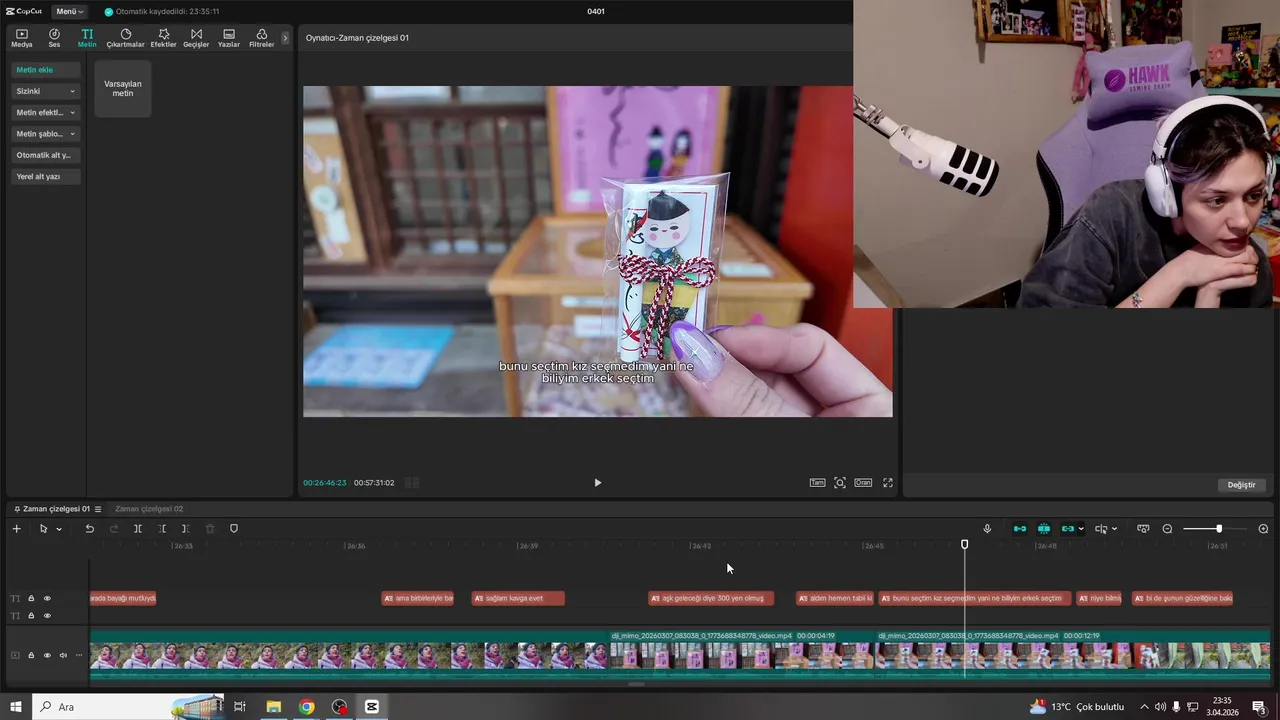
Task: Click the trim right tool
Action: pos(185,529)
